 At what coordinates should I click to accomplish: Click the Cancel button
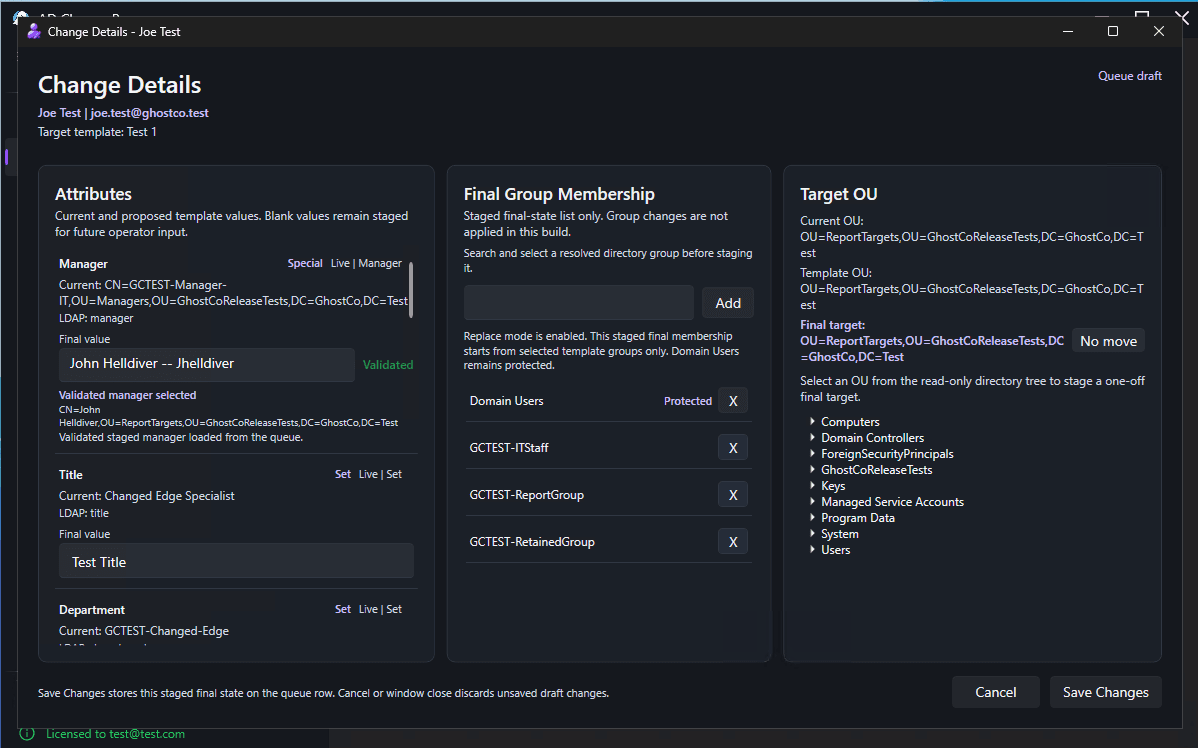point(996,692)
